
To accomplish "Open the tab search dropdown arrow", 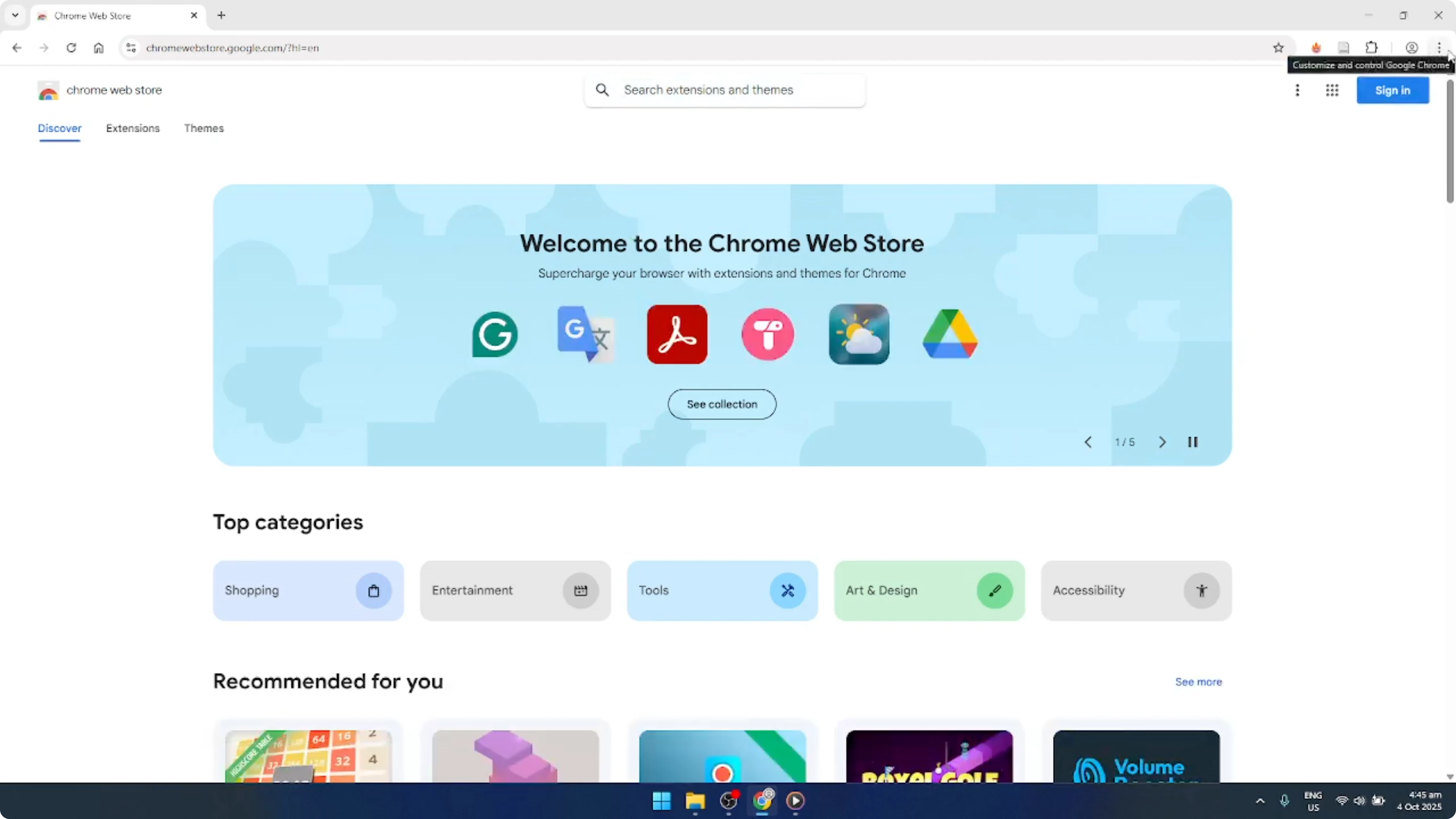I will (15, 15).
